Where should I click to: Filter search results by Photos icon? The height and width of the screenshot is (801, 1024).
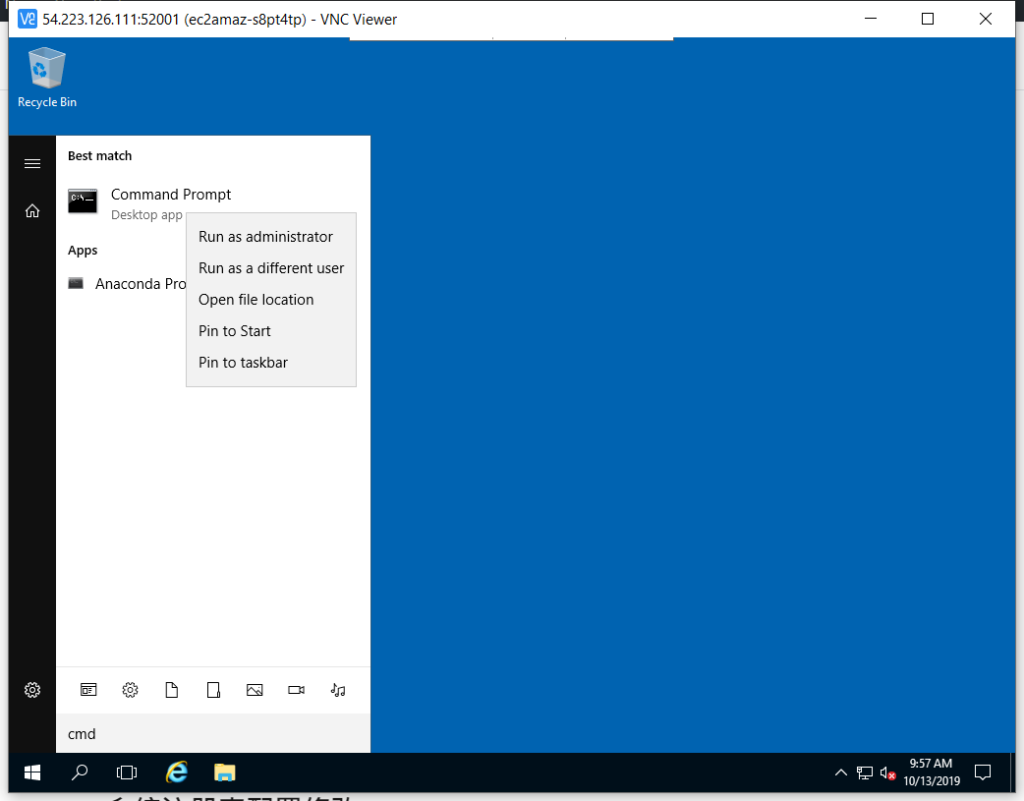point(254,690)
